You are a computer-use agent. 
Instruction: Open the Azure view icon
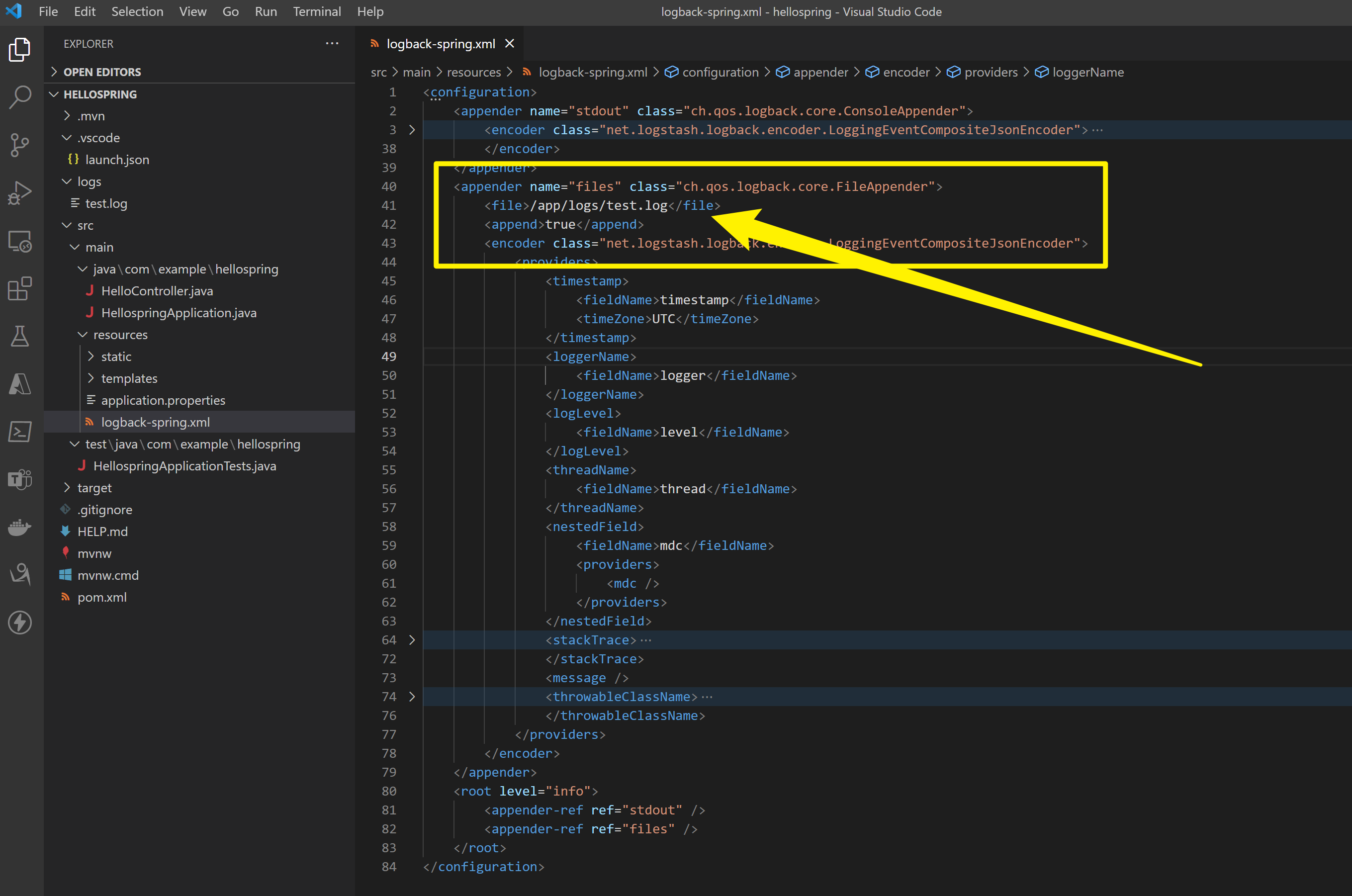(x=20, y=384)
